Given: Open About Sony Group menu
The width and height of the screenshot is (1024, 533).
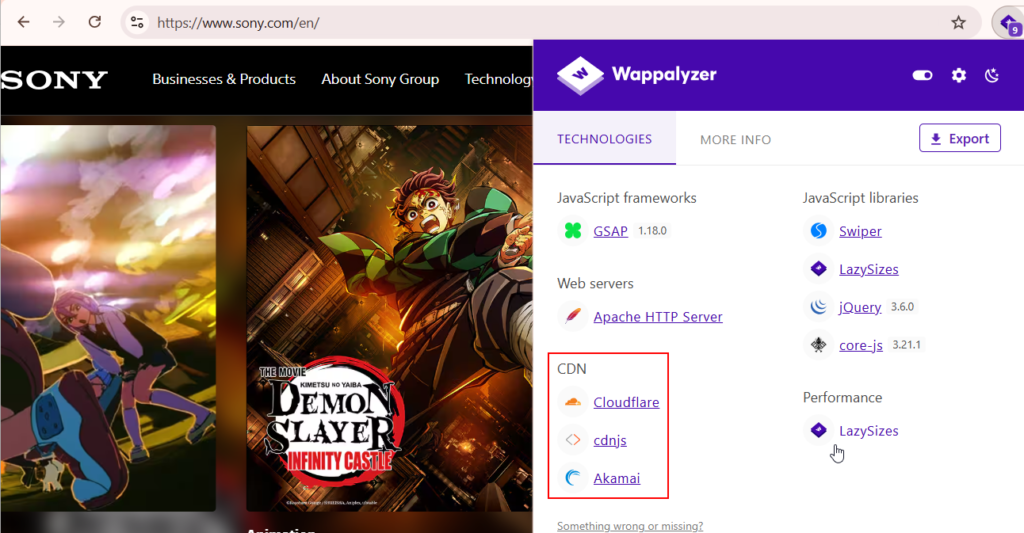Looking at the screenshot, I should [380, 79].
